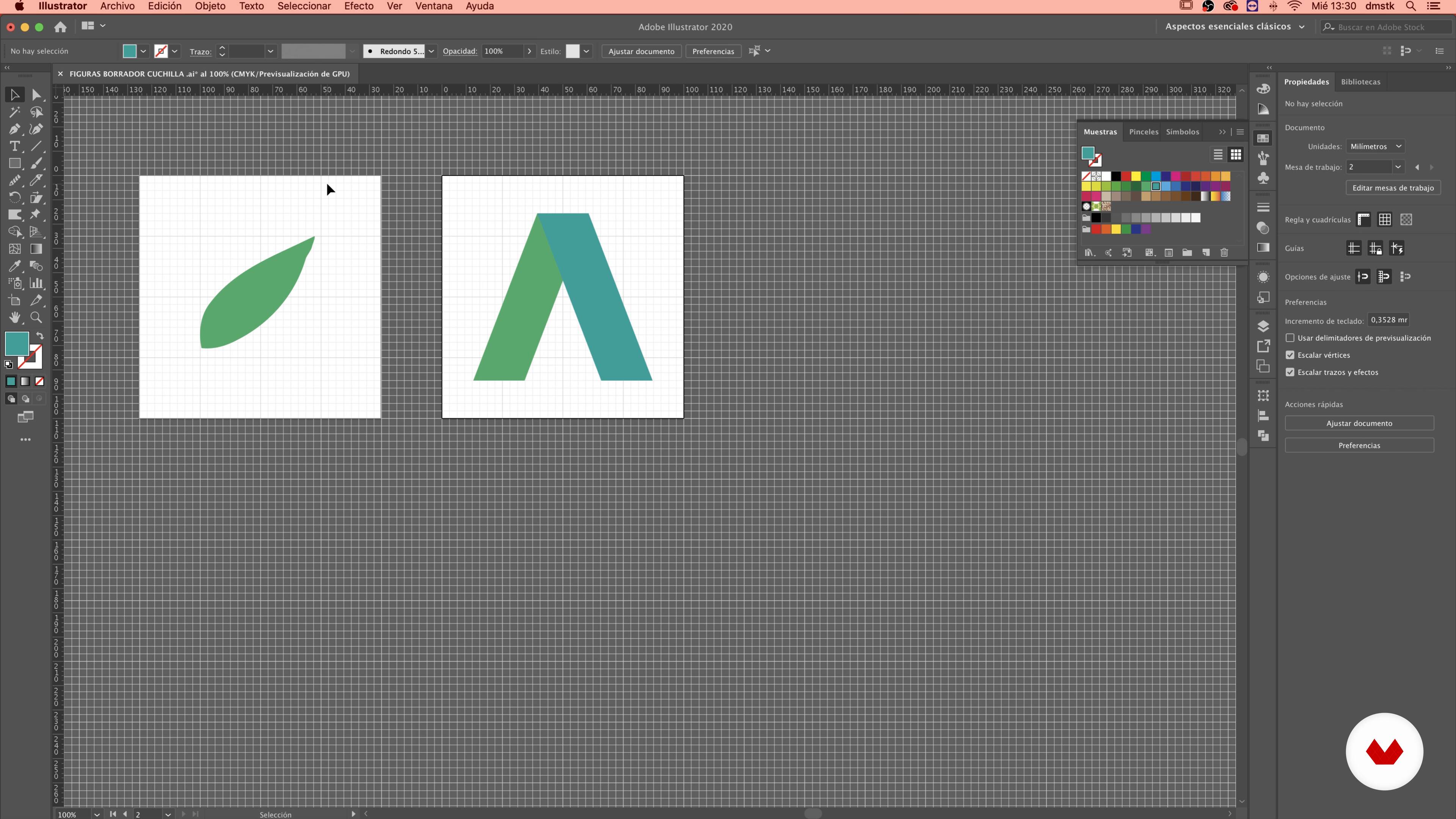Open the Archivo menu
Image resolution: width=1456 pixels, height=819 pixels.
pyautogui.click(x=117, y=6)
